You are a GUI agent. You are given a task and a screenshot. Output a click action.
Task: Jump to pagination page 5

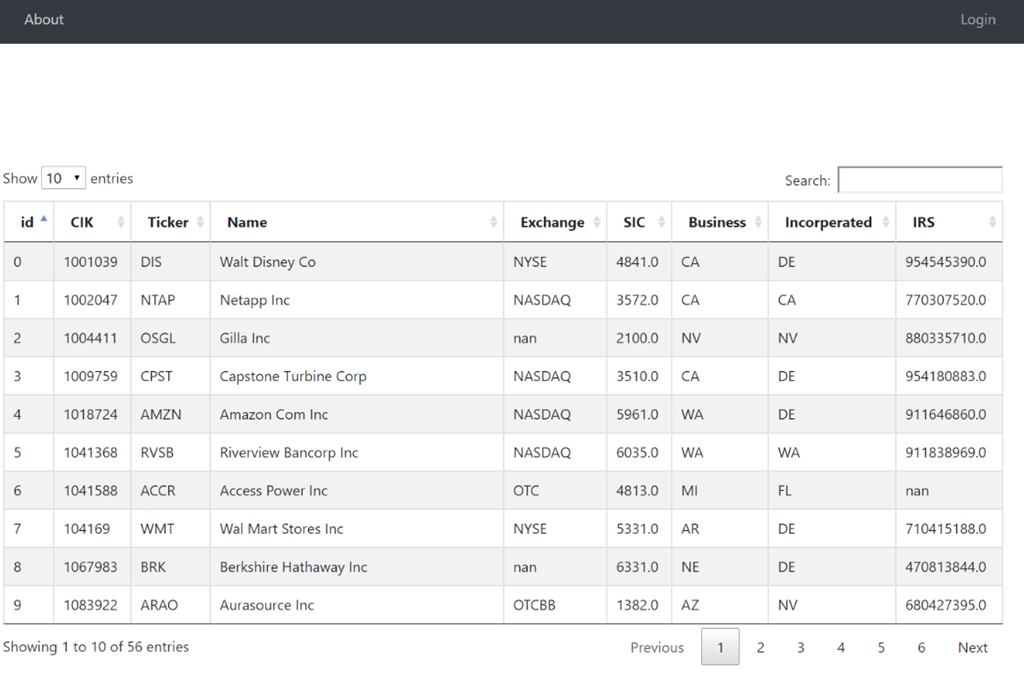pyautogui.click(x=881, y=647)
